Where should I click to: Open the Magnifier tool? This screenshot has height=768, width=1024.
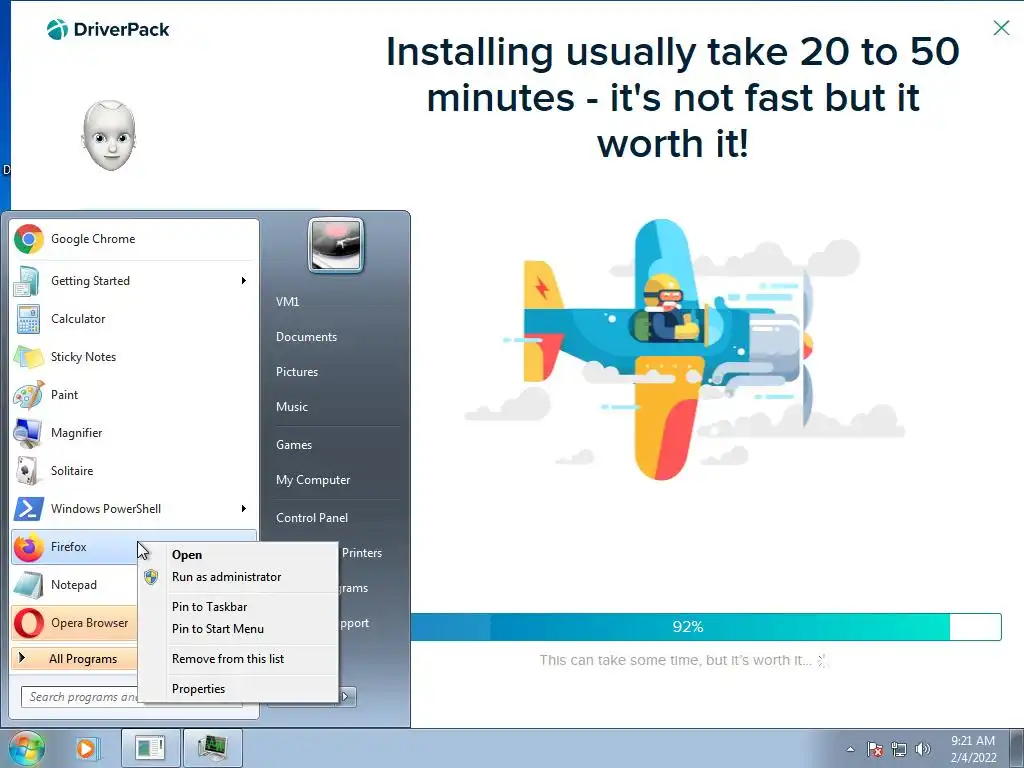pyautogui.click(x=135, y=432)
